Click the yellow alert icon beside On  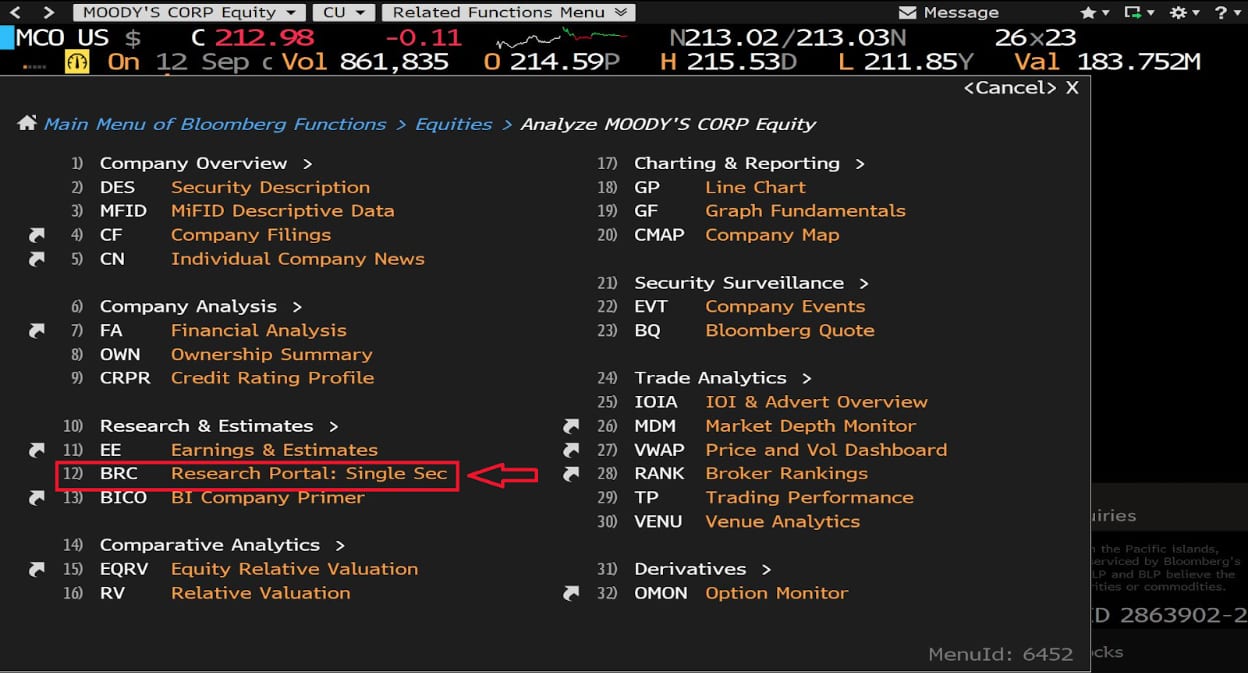pyautogui.click(x=77, y=61)
